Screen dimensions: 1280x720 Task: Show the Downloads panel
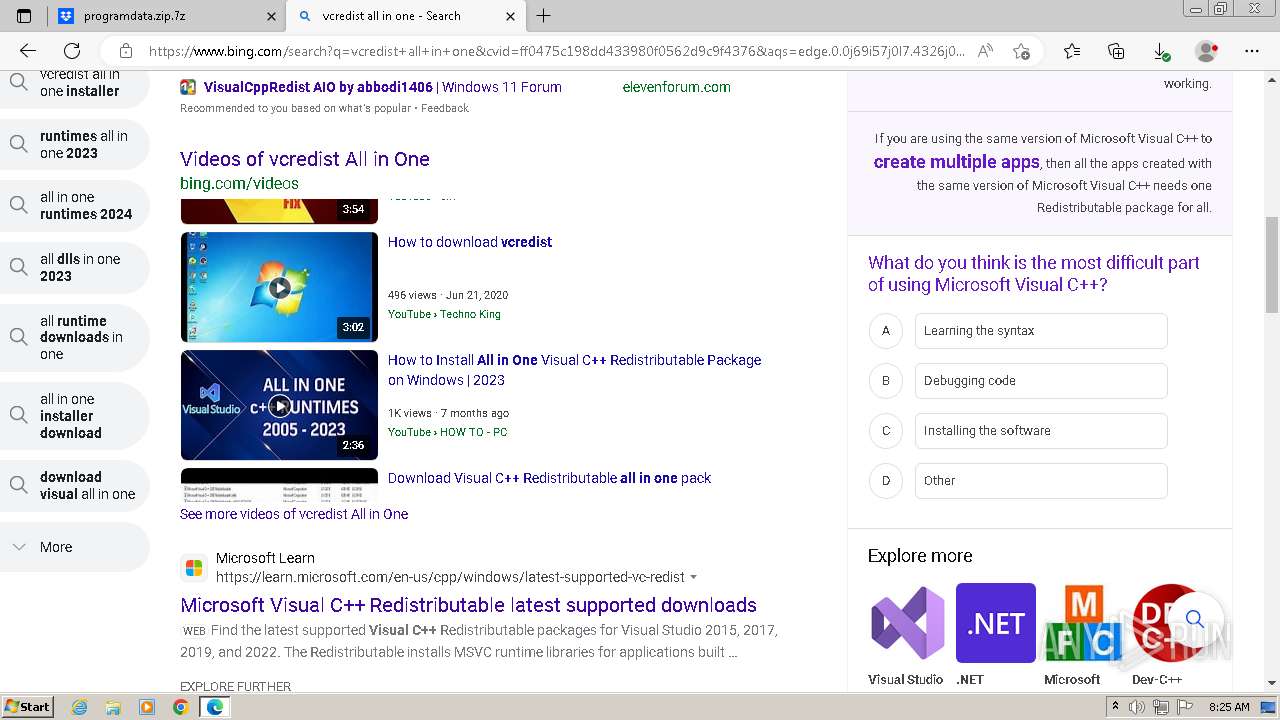pyautogui.click(x=1161, y=51)
